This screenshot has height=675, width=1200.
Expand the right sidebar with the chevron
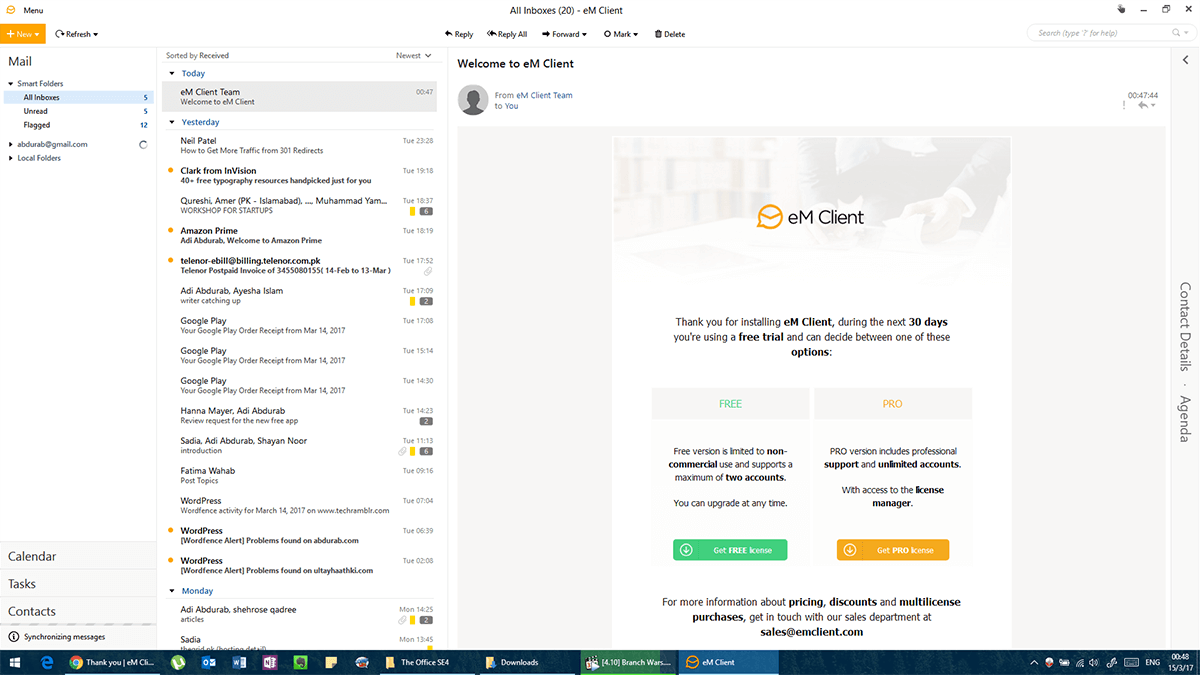[x=1185, y=60]
